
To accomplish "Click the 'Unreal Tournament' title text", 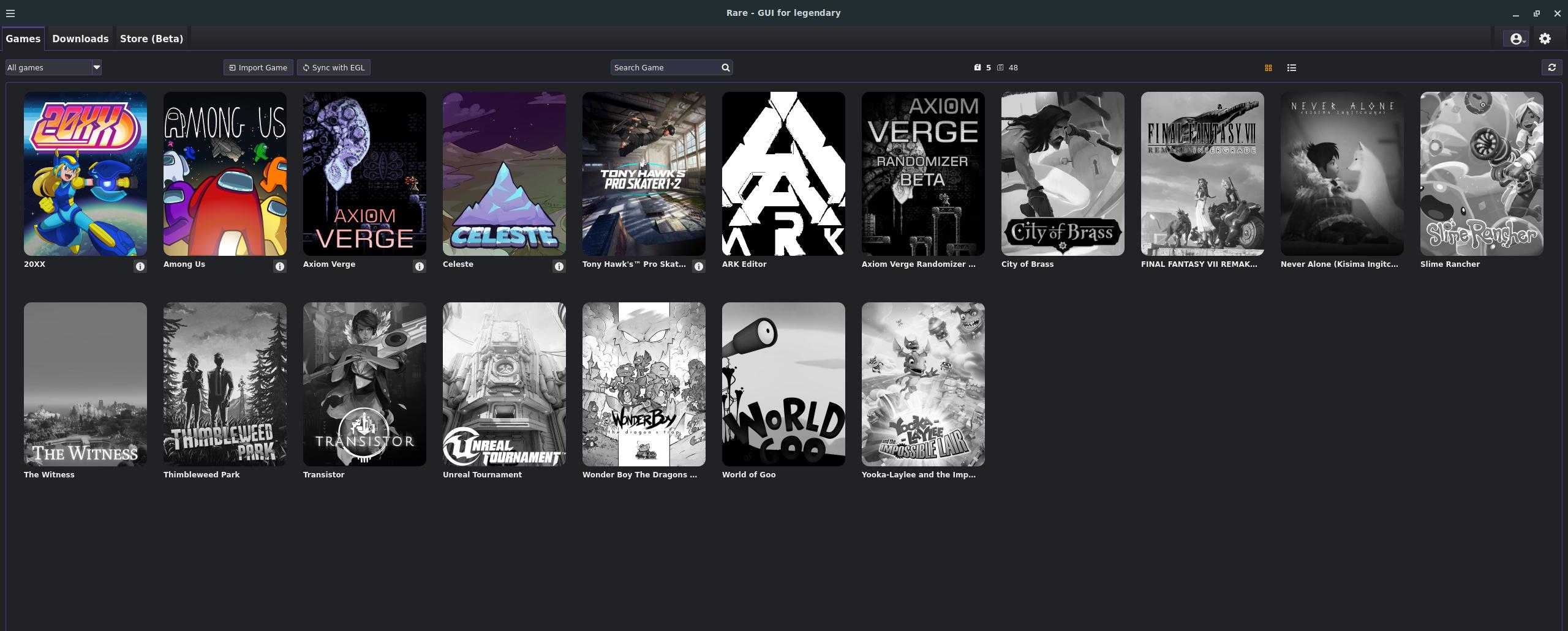I will point(482,475).
